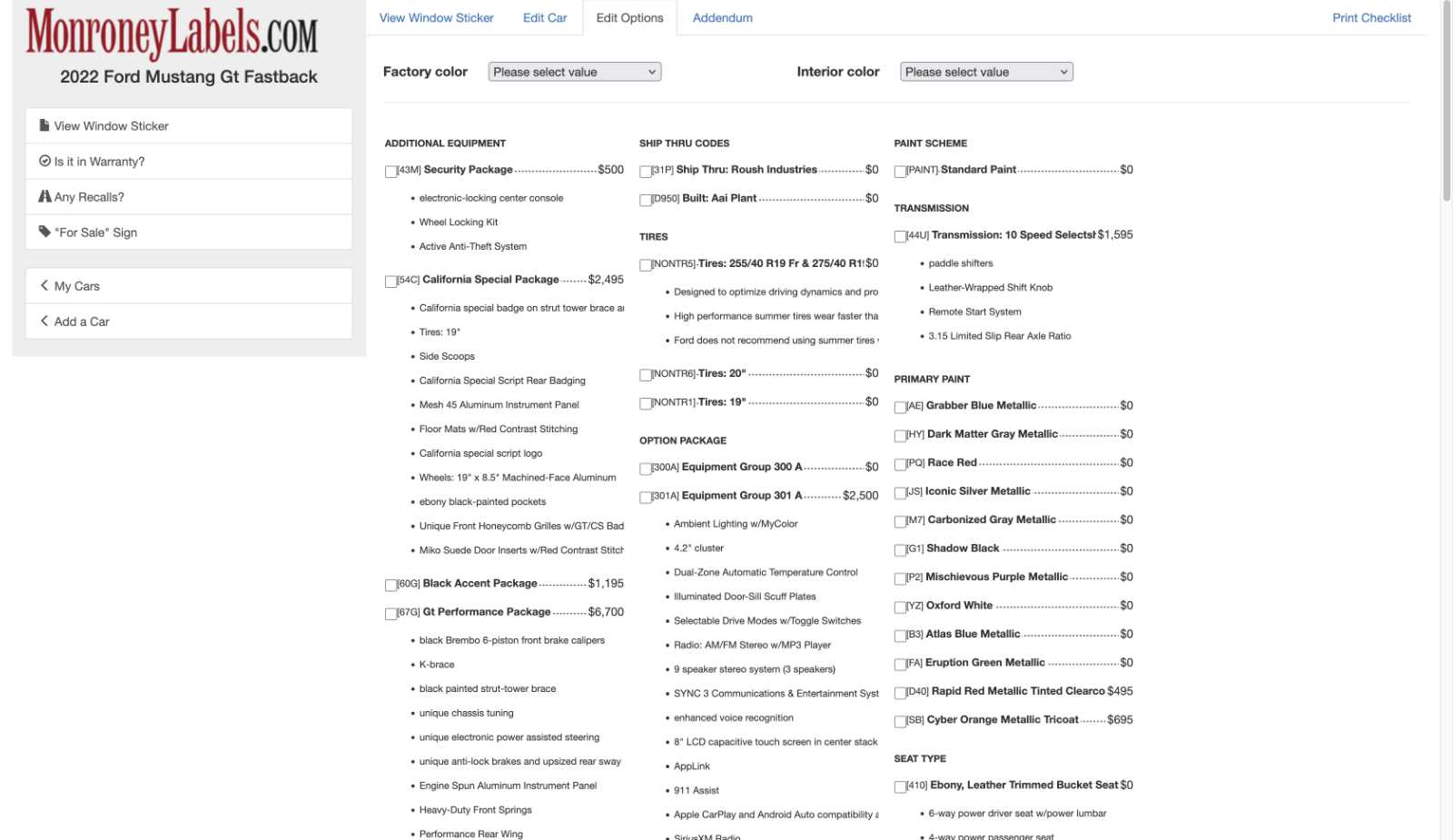Click the vertical page scrollbar
This screenshot has width=1453, height=840.
1447,100
